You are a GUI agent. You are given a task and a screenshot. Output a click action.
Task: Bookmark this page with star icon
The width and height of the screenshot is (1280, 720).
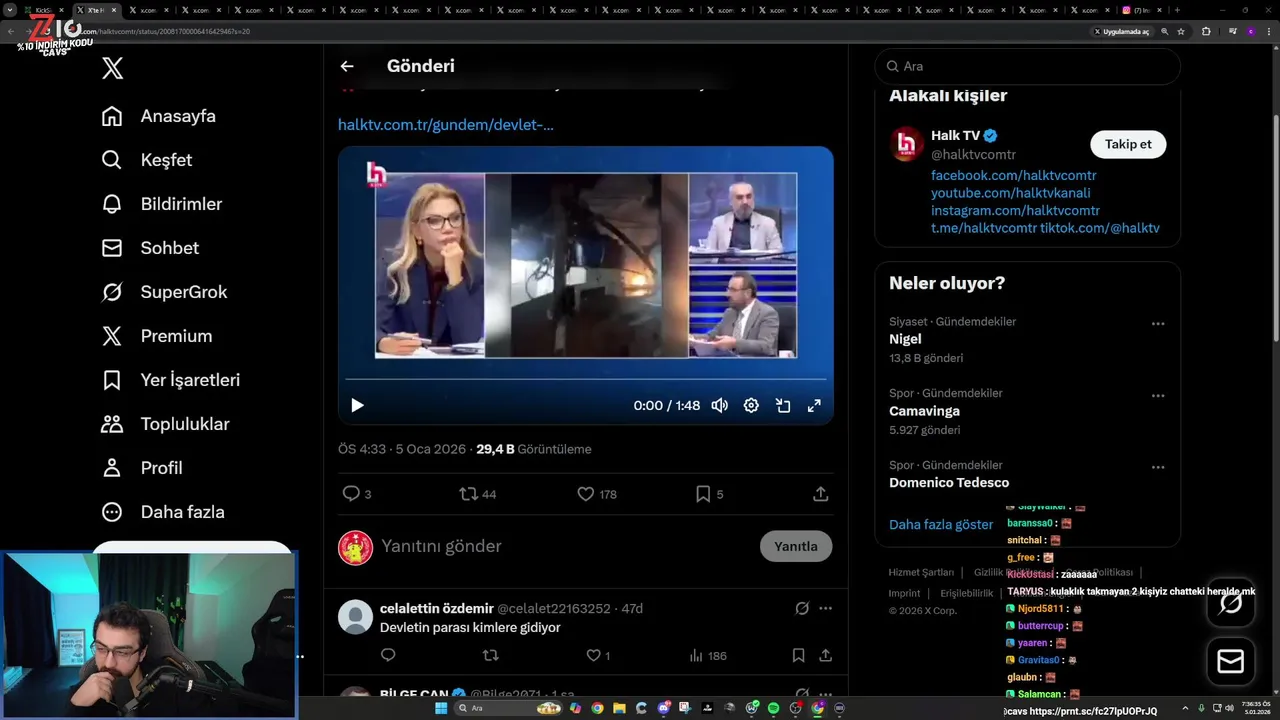tap(1181, 31)
